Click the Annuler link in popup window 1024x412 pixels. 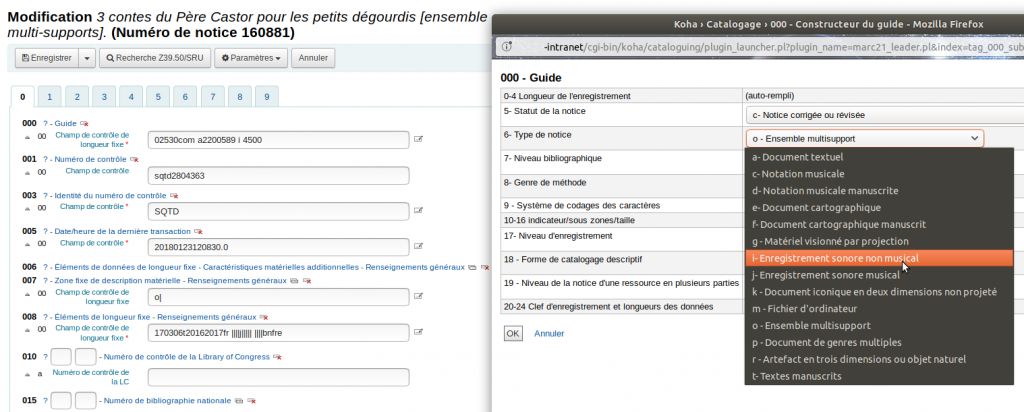pyautogui.click(x=549, y=334)
